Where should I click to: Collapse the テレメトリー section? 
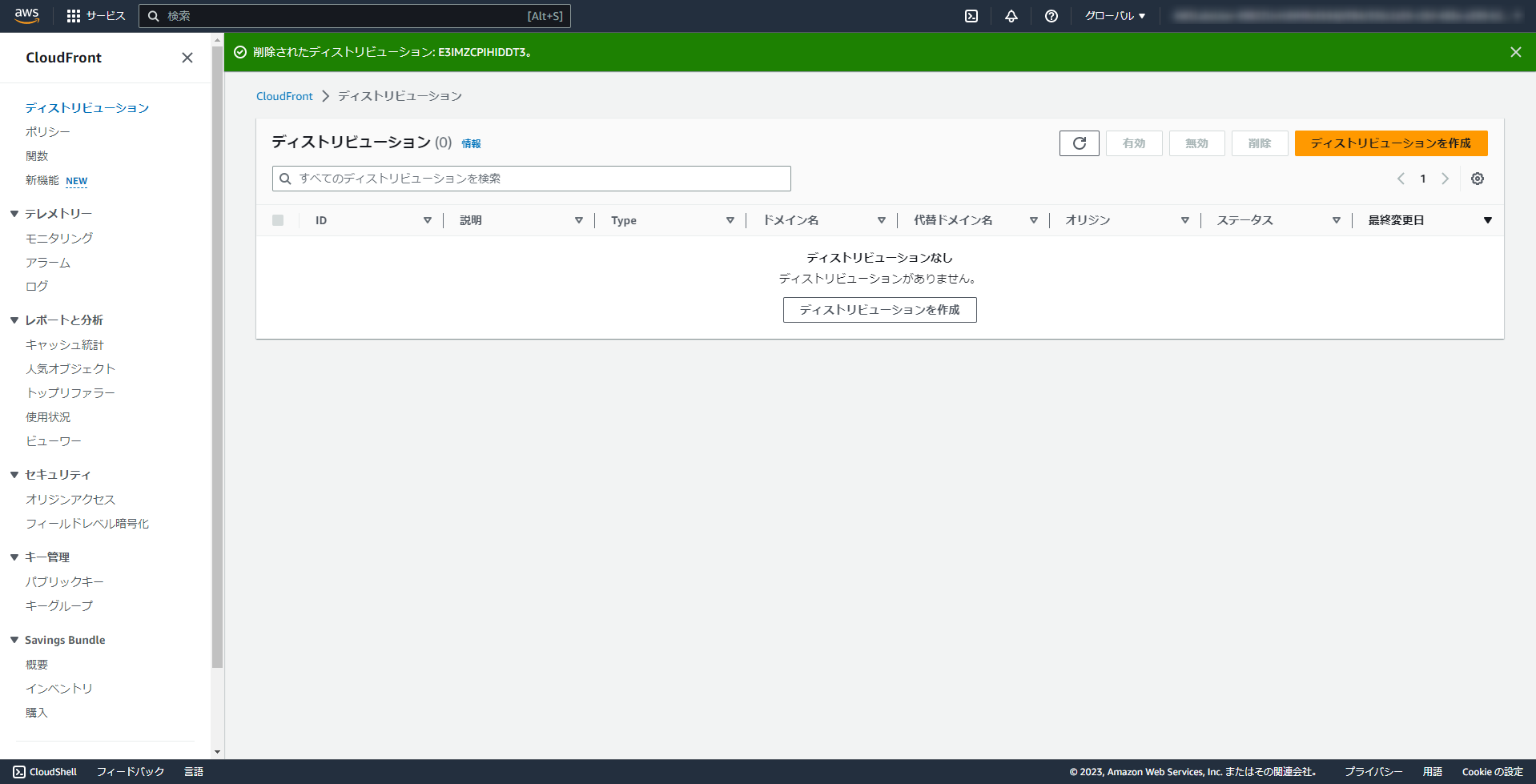[14, 213]
